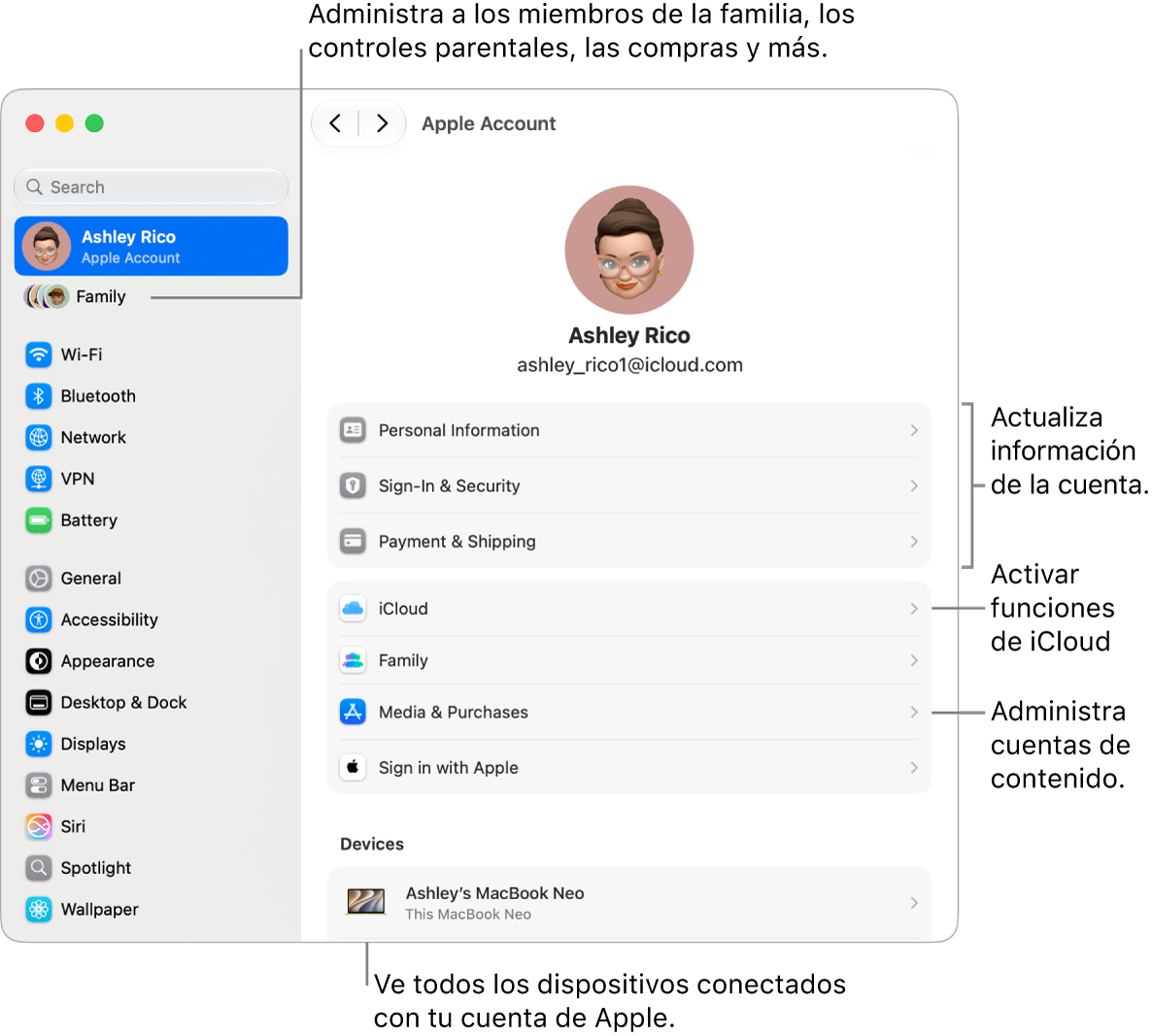Viewport: 1152px width, 1036px height.
Task: Click the Family avatars icon in sidebar
Action: pos(47,297)
